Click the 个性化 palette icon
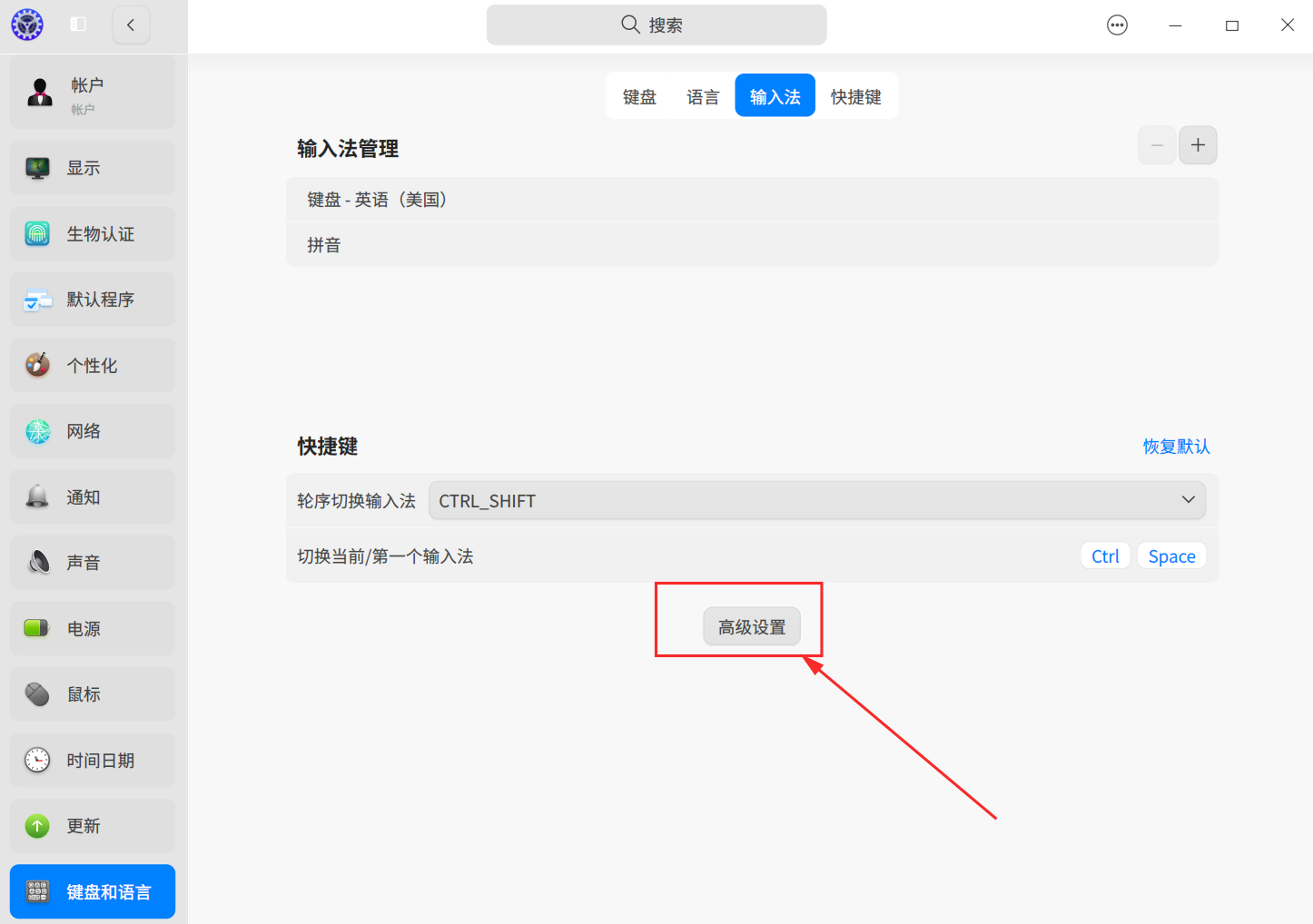1313x924 pixels. coord(37,365)
